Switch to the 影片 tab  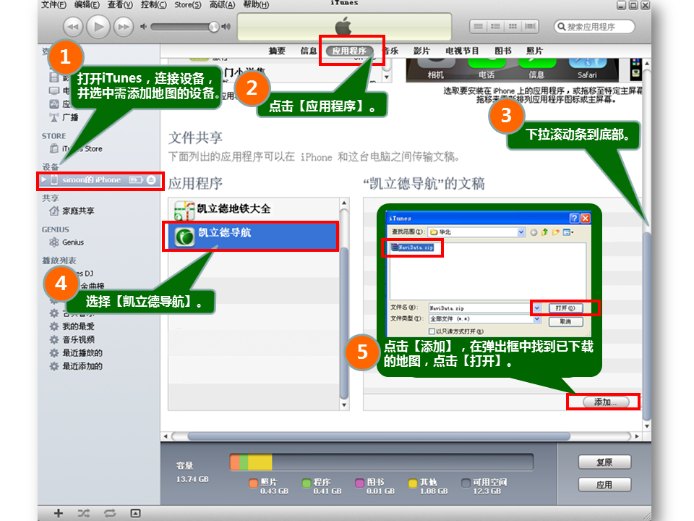421,51
